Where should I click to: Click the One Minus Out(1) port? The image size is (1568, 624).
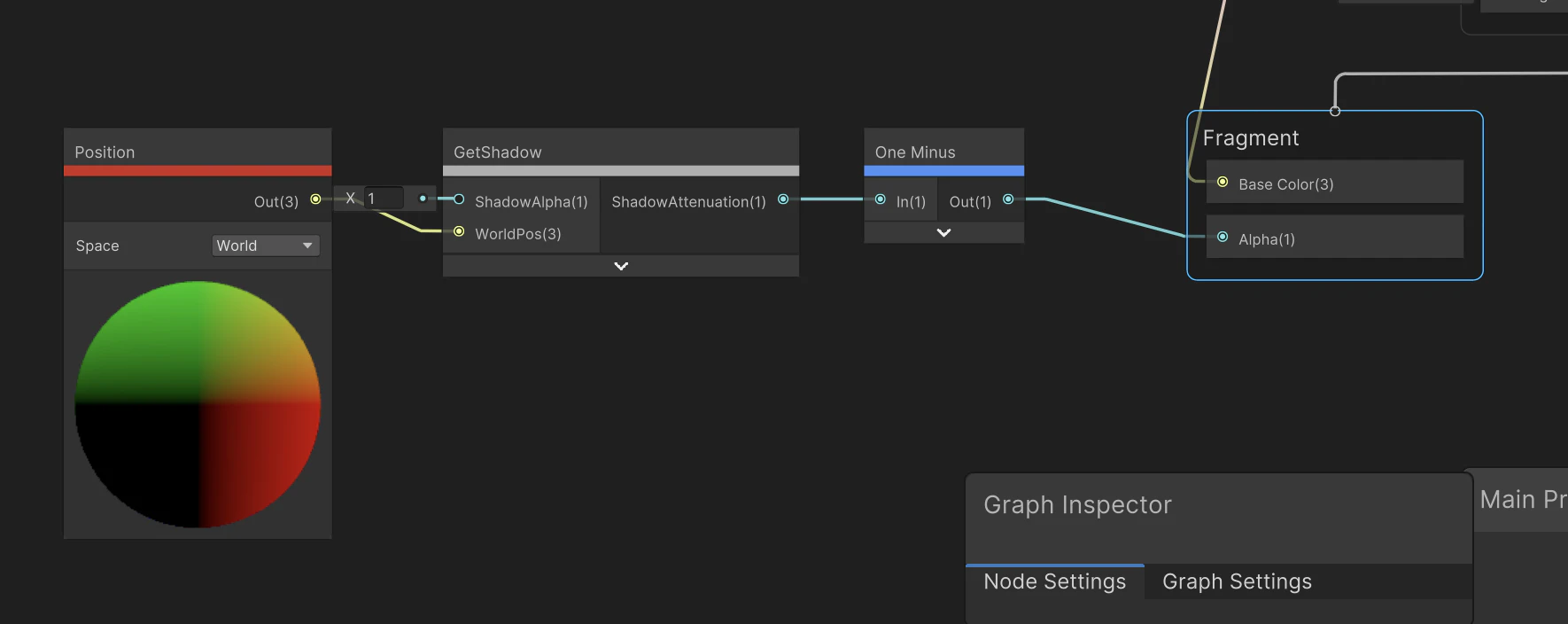pos(1008,199)
